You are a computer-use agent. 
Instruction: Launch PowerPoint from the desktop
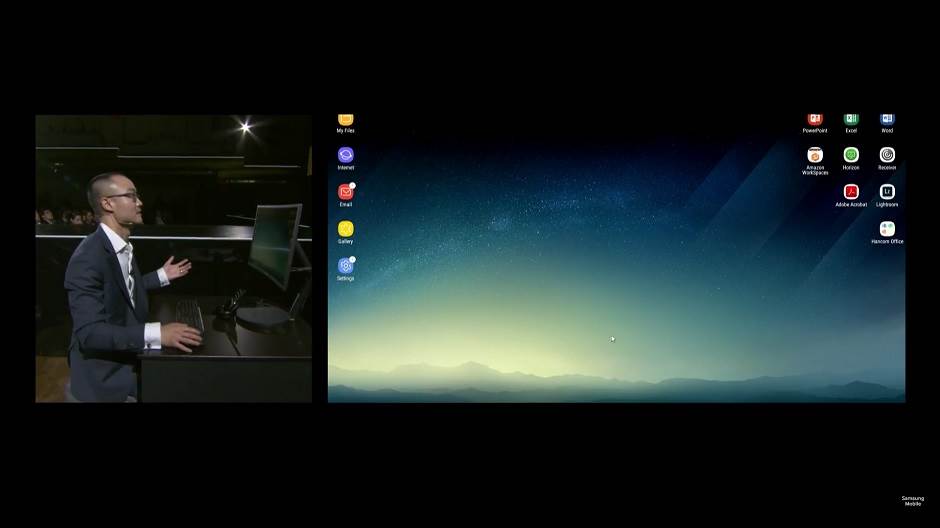coord(815,121)
